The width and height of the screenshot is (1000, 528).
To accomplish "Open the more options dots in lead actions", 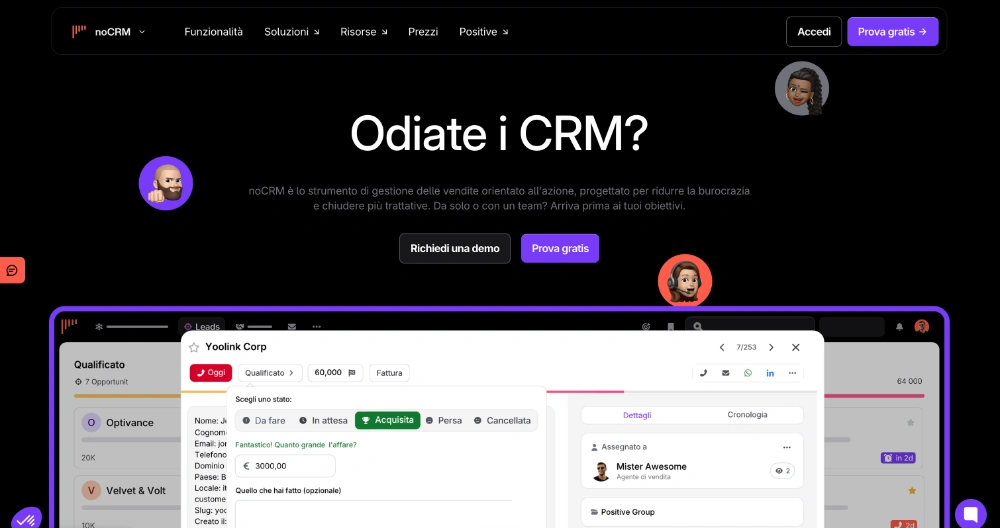I will point(792,372).
